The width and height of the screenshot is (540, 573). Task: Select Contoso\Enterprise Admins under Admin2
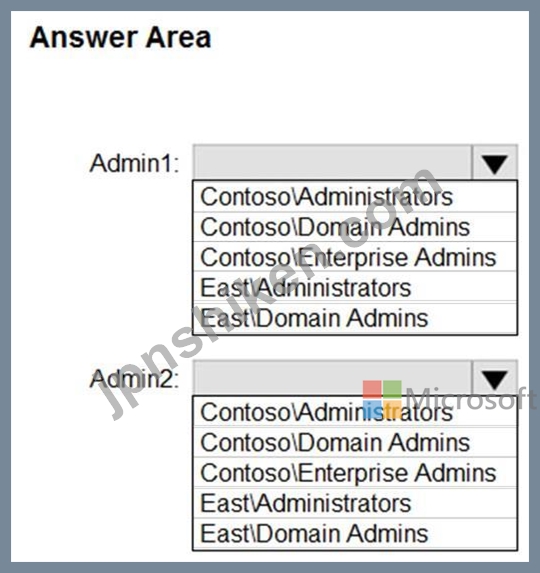tap(355, 473)
